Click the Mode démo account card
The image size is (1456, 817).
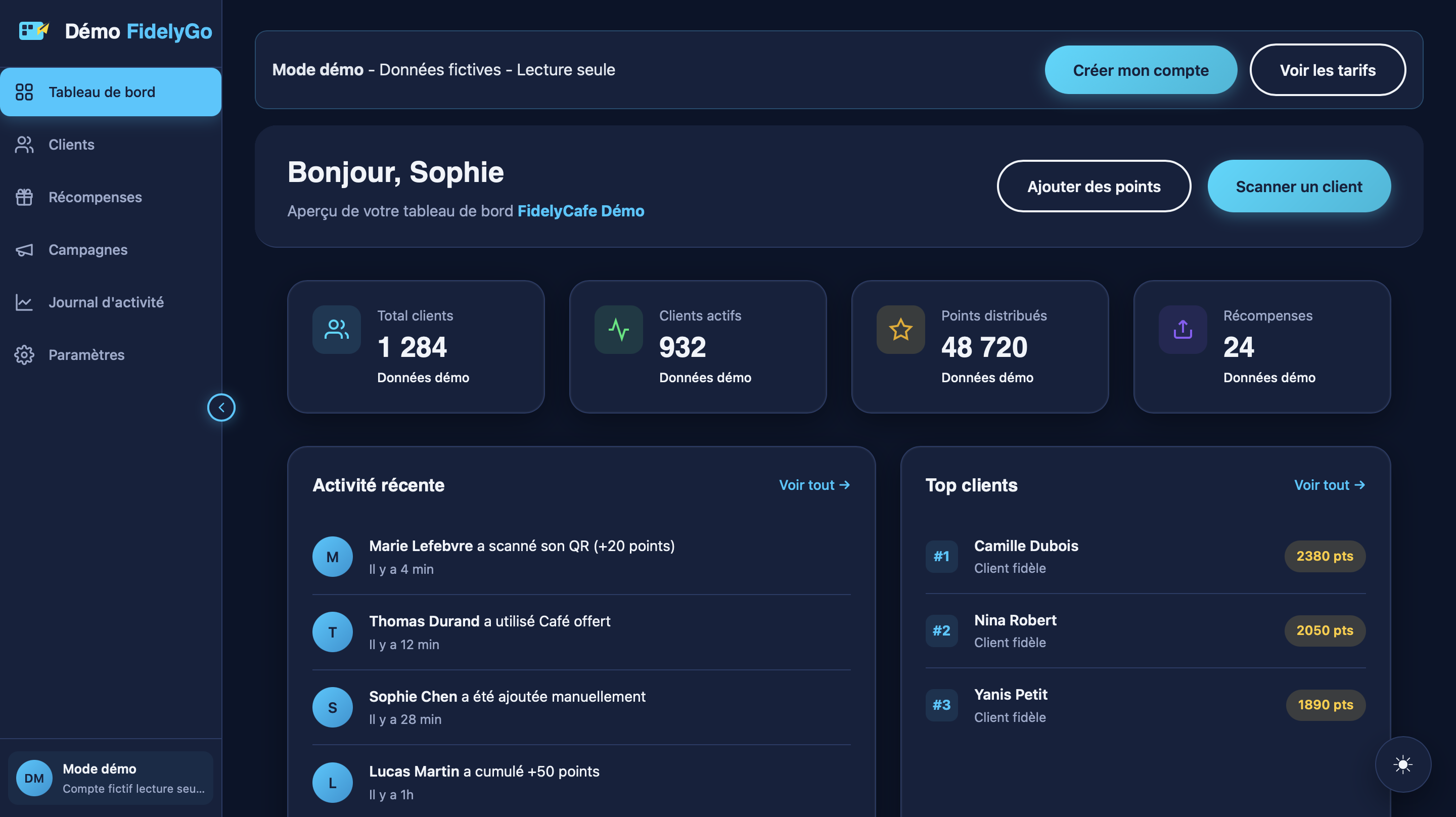click(x=111, y=778)
